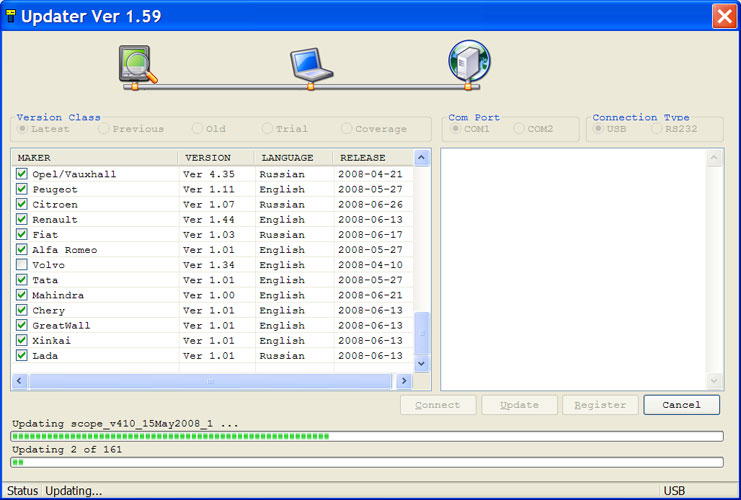Click the scope file update progress bar
This screenshot has height=500, width=741.
coord(367,436)
